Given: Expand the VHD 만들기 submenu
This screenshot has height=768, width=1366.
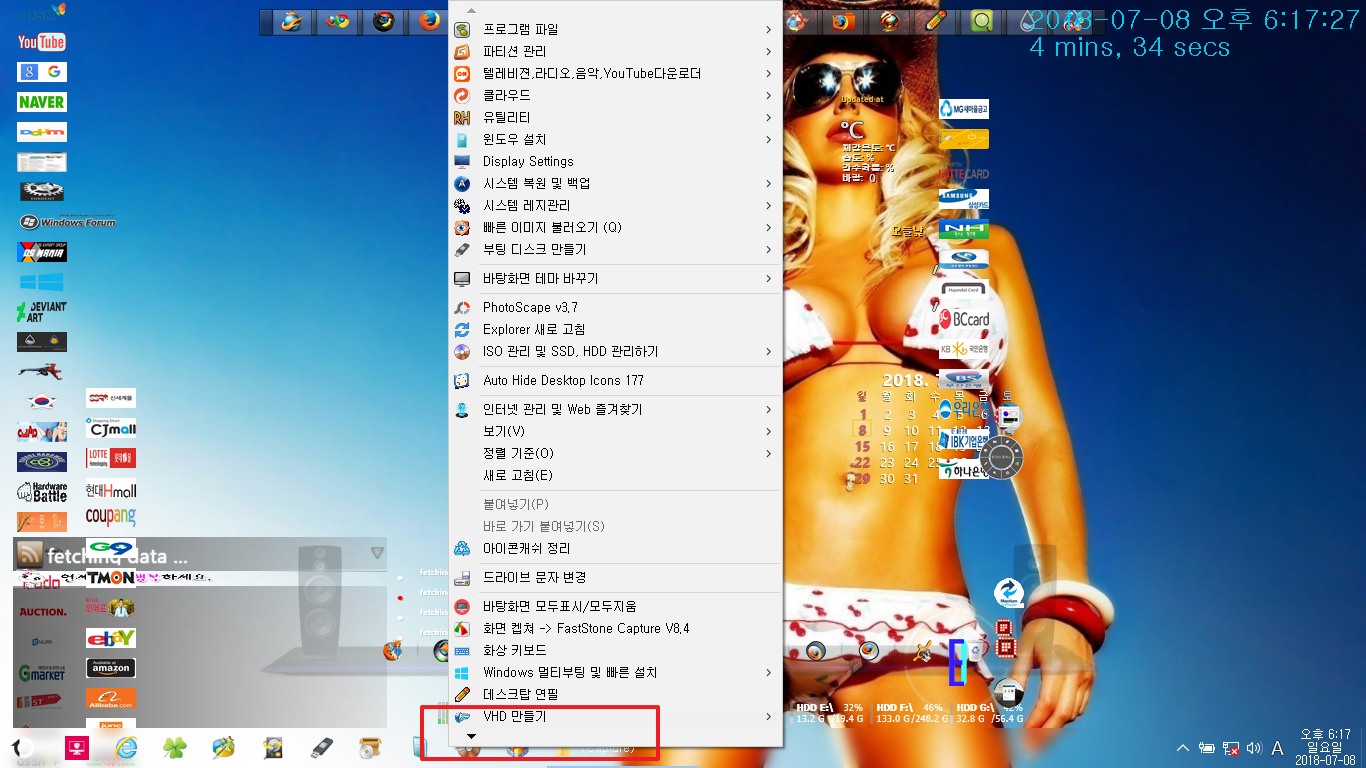Looking at the screenshot, I should click(615, 716).
